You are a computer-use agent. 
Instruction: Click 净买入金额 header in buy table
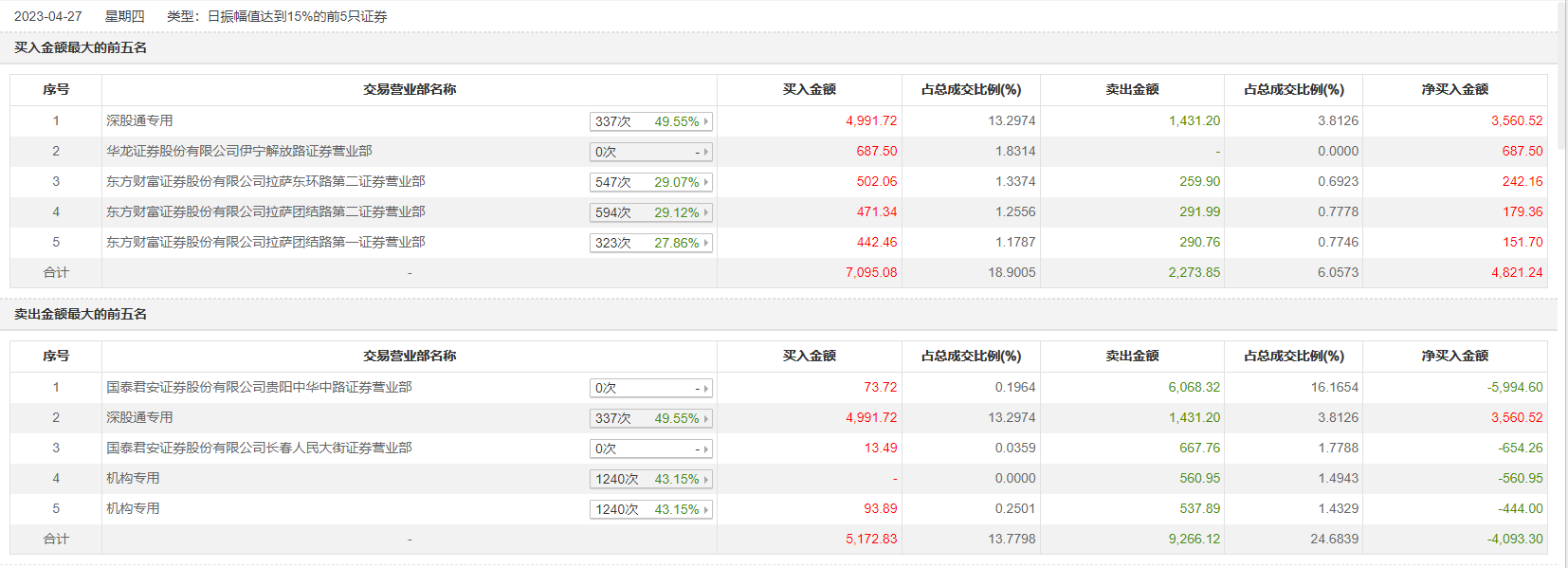[1454, 89]
